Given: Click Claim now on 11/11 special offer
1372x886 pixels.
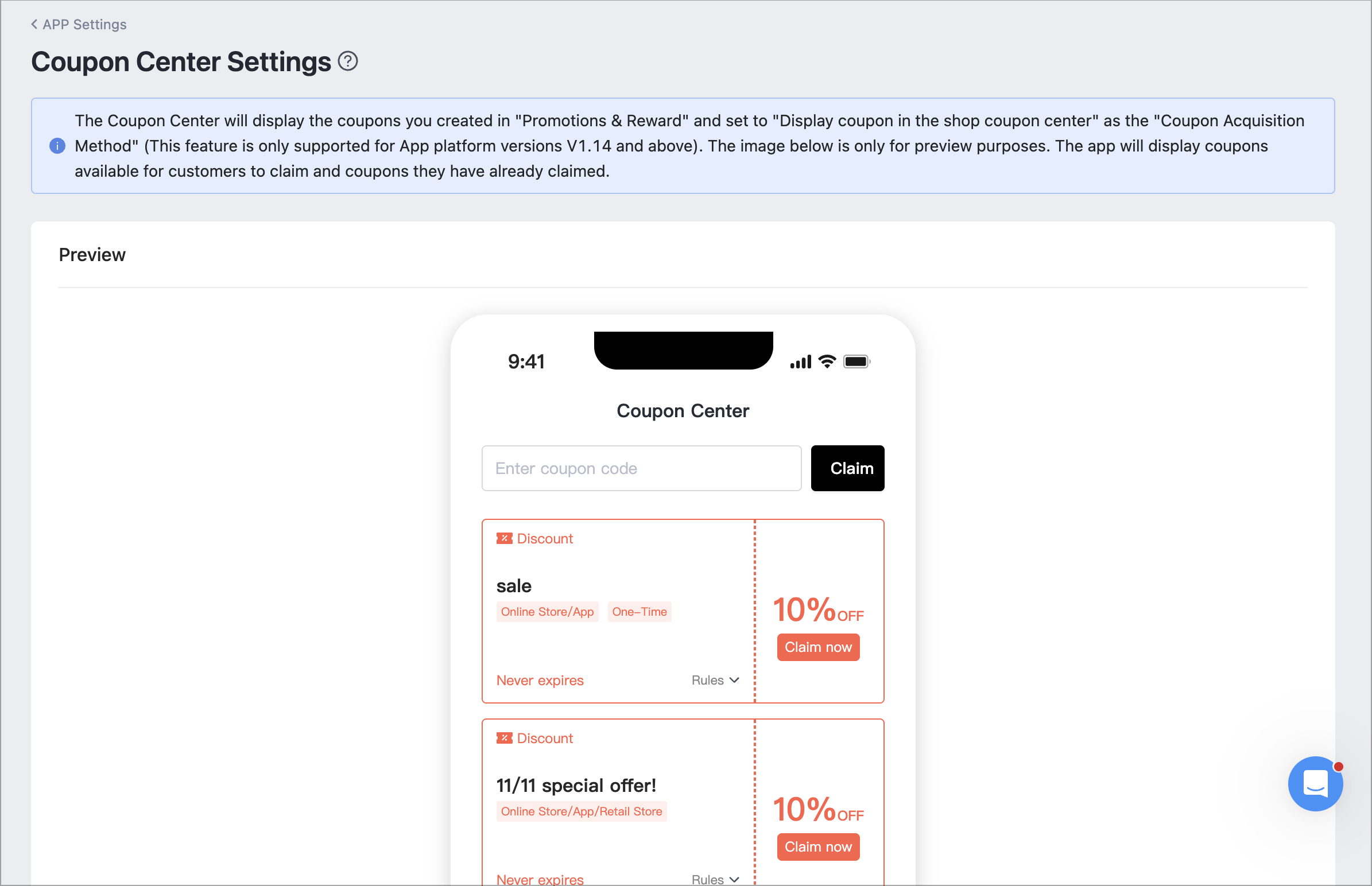Looking at the screenshot, I should click(818, 847).
